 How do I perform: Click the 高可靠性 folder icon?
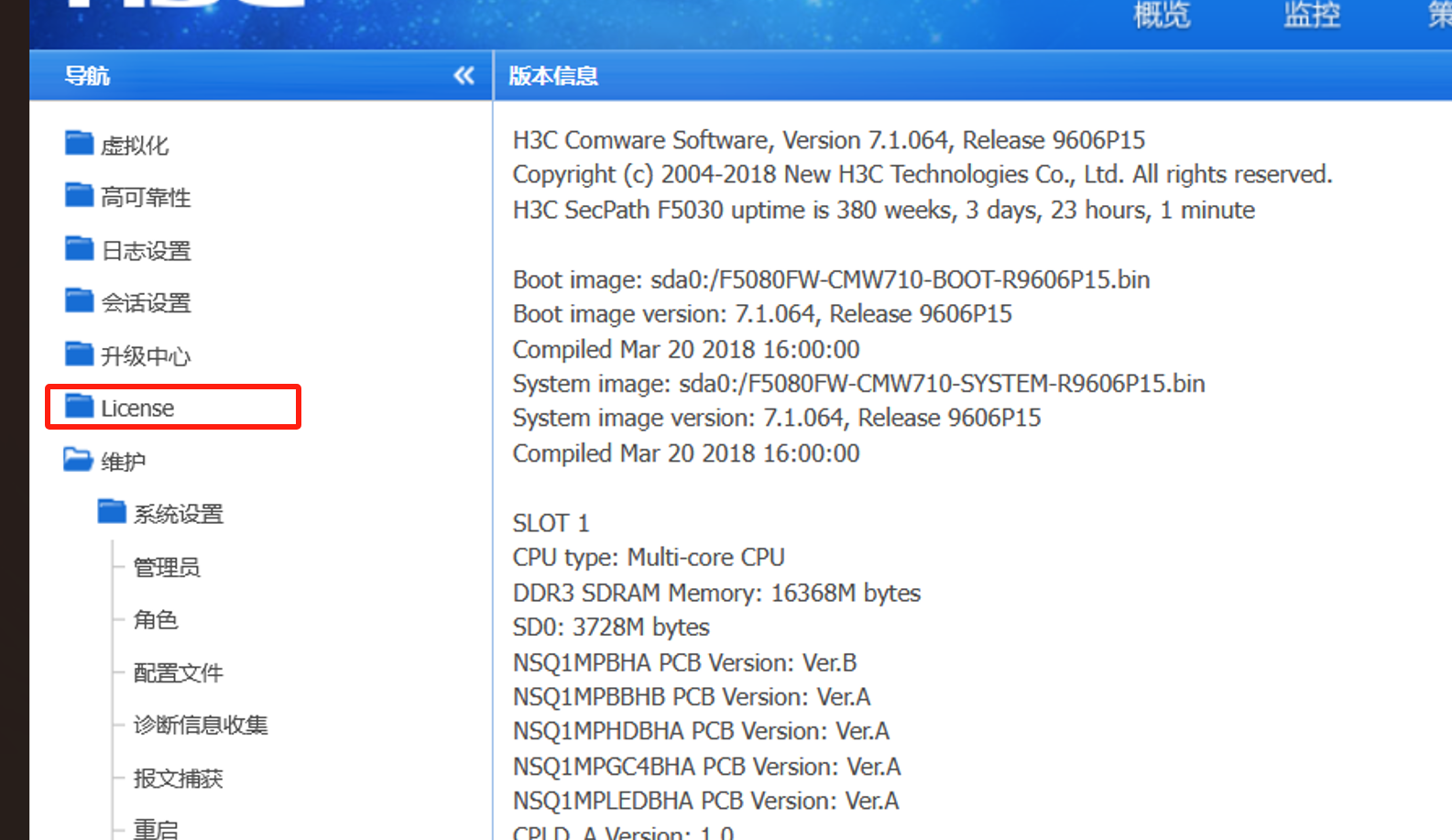[x=79, y=196]
